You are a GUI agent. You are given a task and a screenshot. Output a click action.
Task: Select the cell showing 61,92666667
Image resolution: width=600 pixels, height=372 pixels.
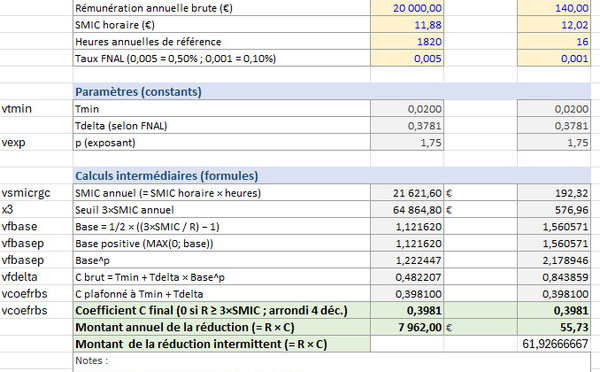point(554,344)
